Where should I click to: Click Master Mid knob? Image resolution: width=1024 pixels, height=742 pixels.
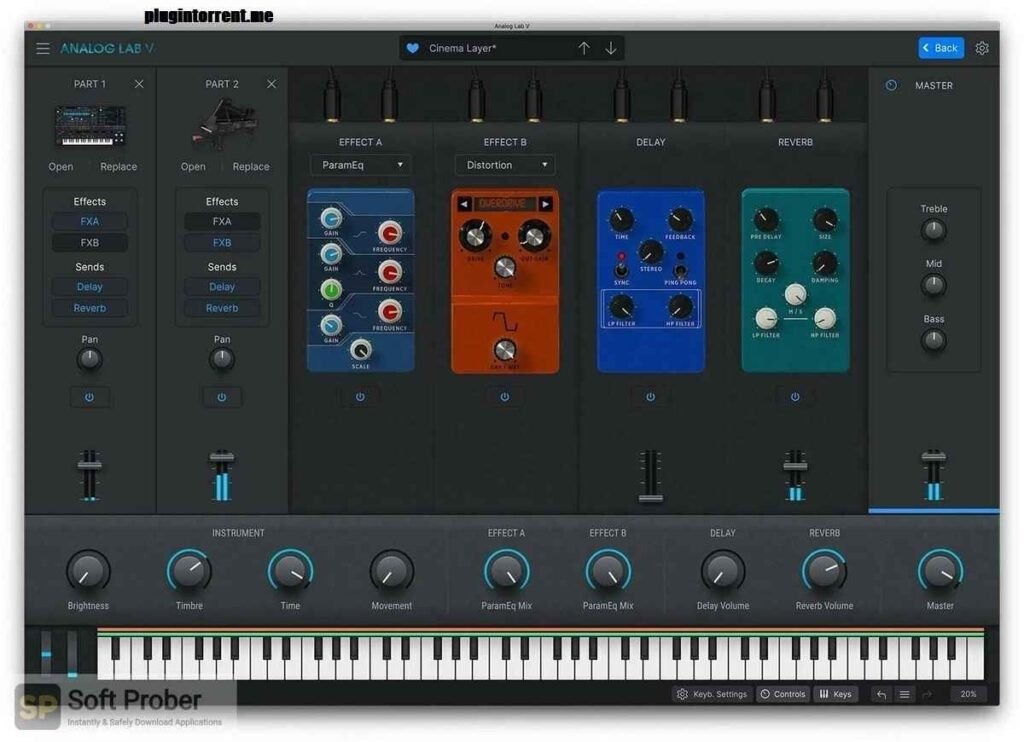pyautogui.click(x=933, y=285)
